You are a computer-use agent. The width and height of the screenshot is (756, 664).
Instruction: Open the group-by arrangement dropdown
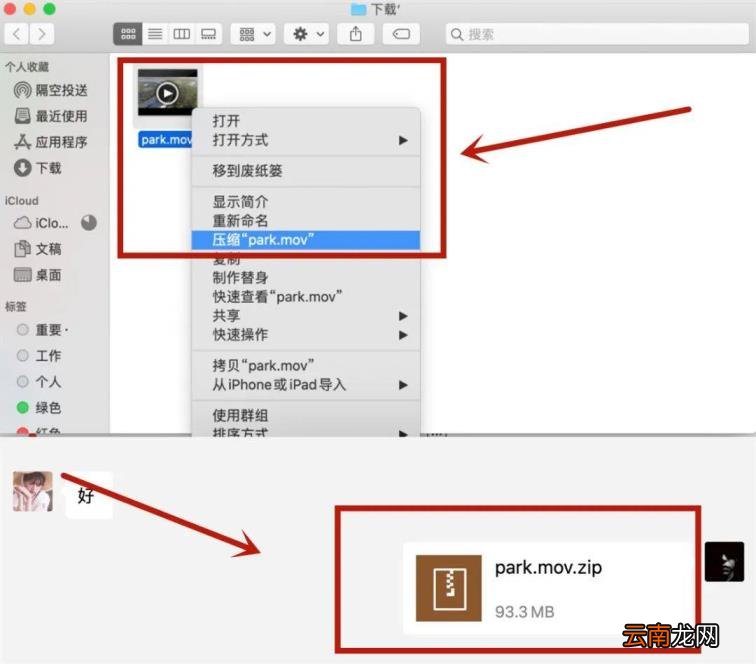click(x=254, y=34)
